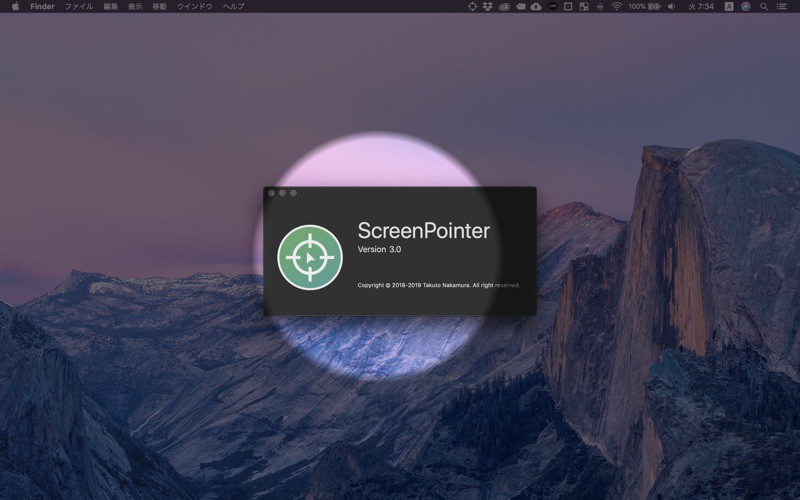Open the LINE menu bar icon
The image size is (800, 500).
[x=552, y=7]
